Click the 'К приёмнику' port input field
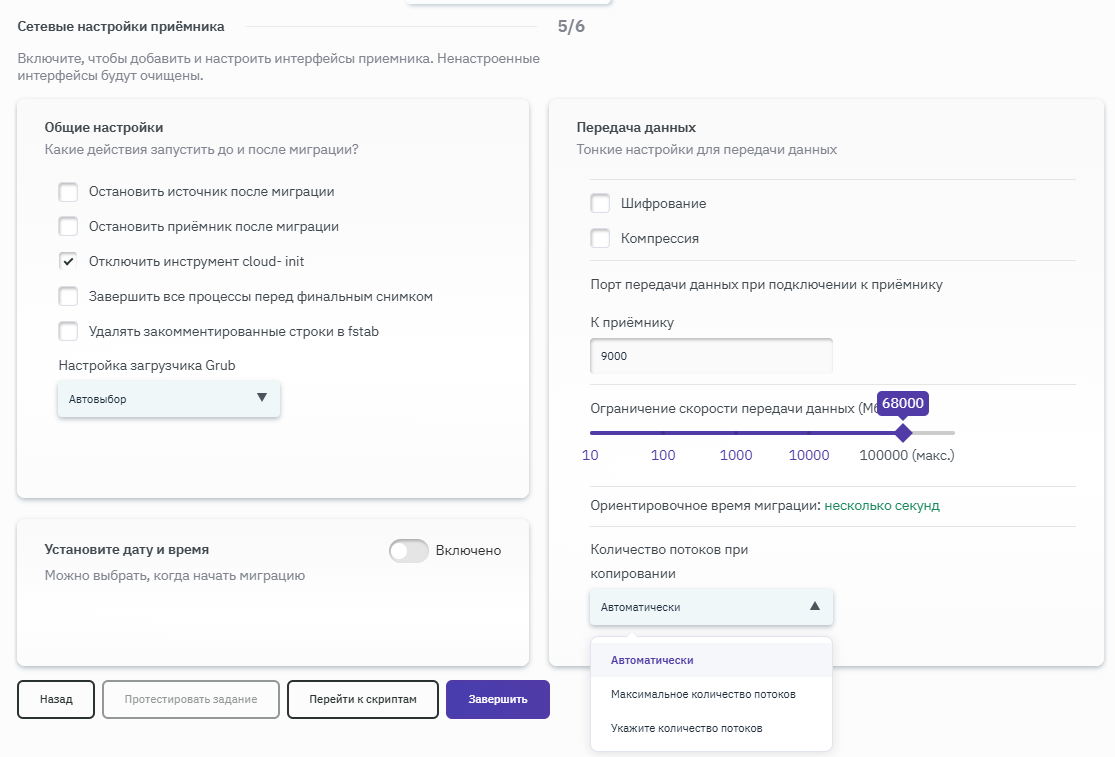 tap(711, 356)
